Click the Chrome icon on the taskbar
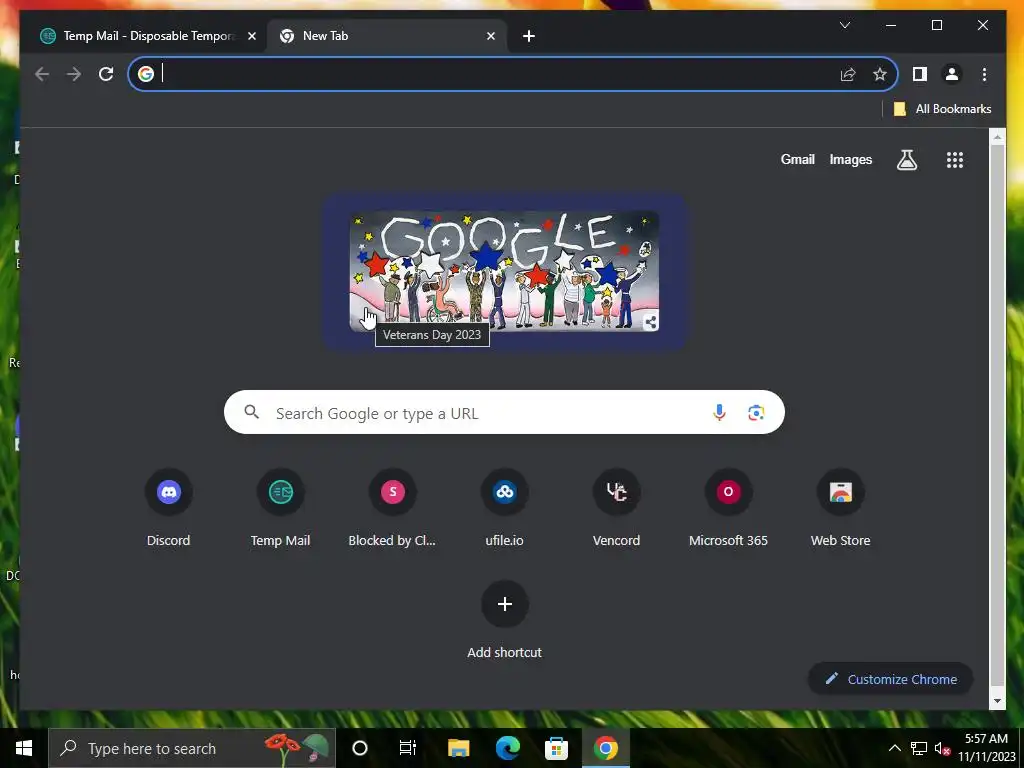1024x768 pixels. pyautogui.click(x=605, y=748)
